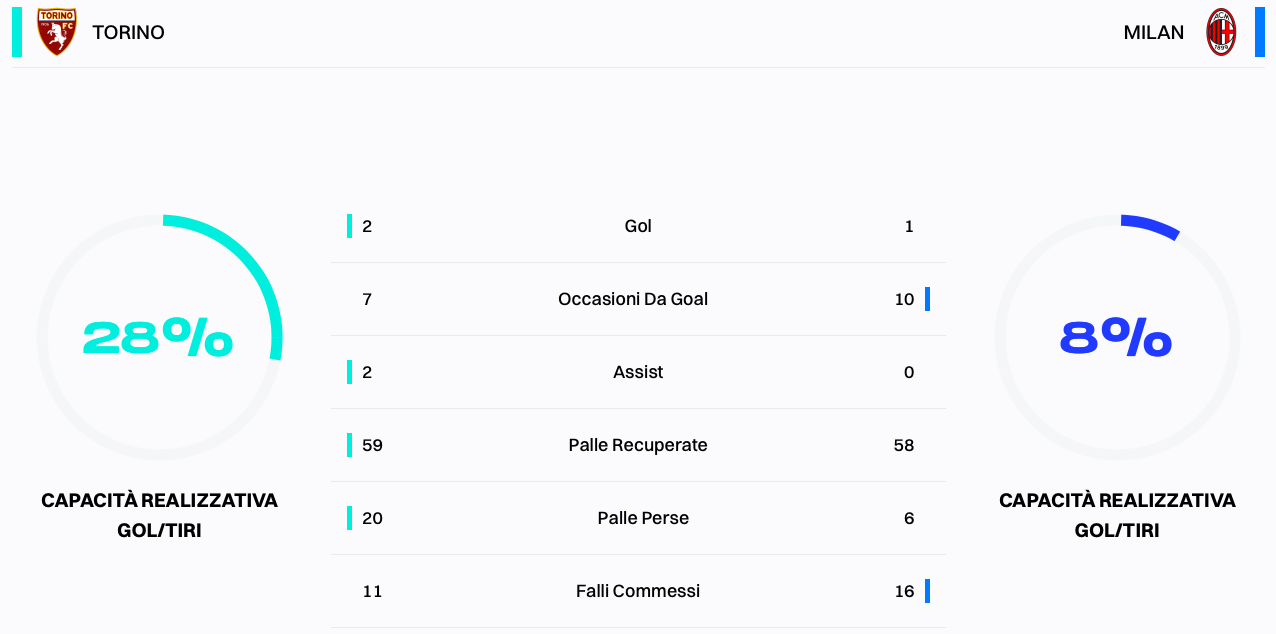This screenshot has width=1276, height=634.
Task: Click the Assist statistic label
Action: [638, 372]
